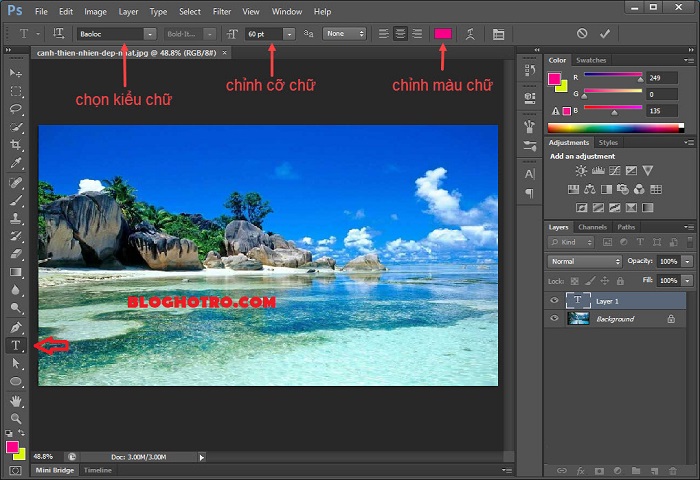Select the Spot Healing Brush tool
700x480 pixels.
16,182
